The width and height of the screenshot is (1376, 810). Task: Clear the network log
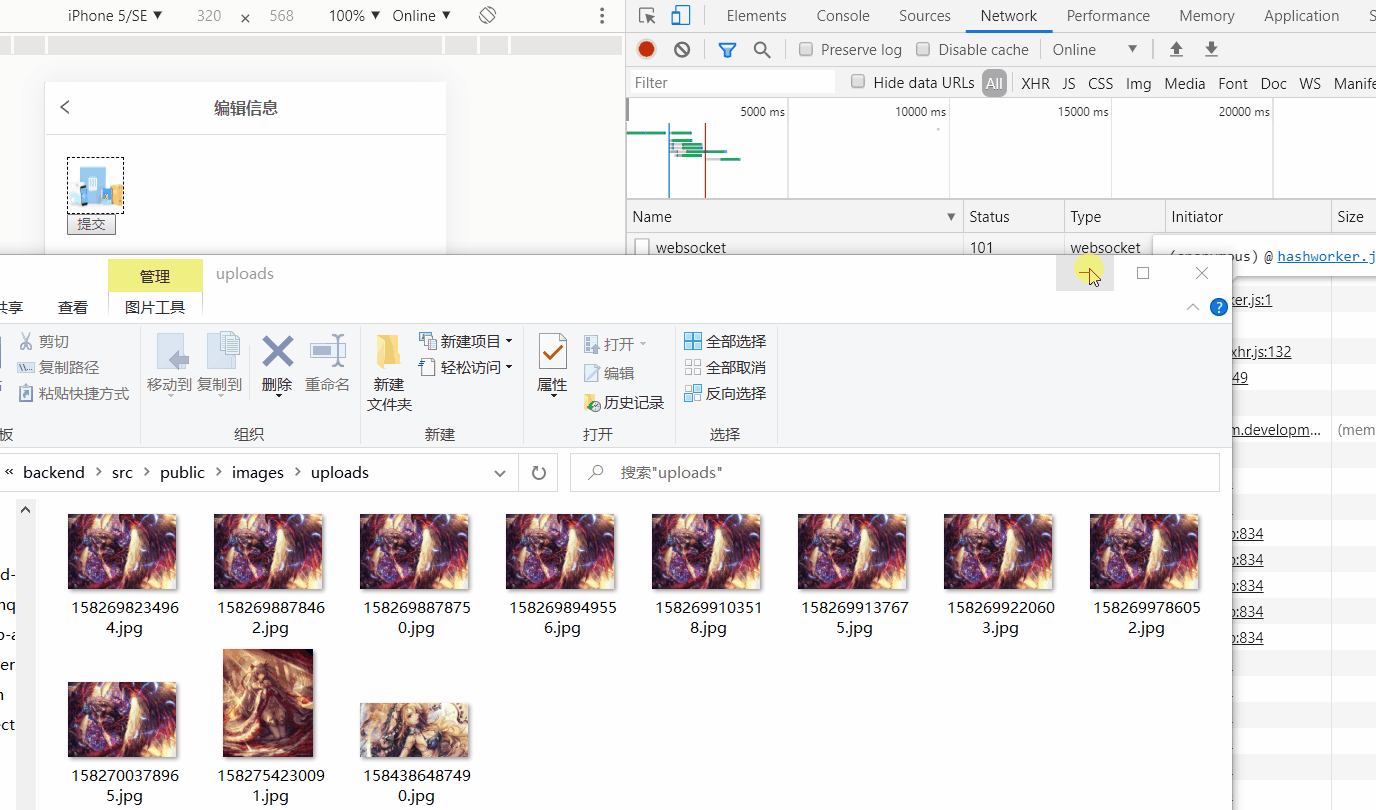[x=682, y=50]
